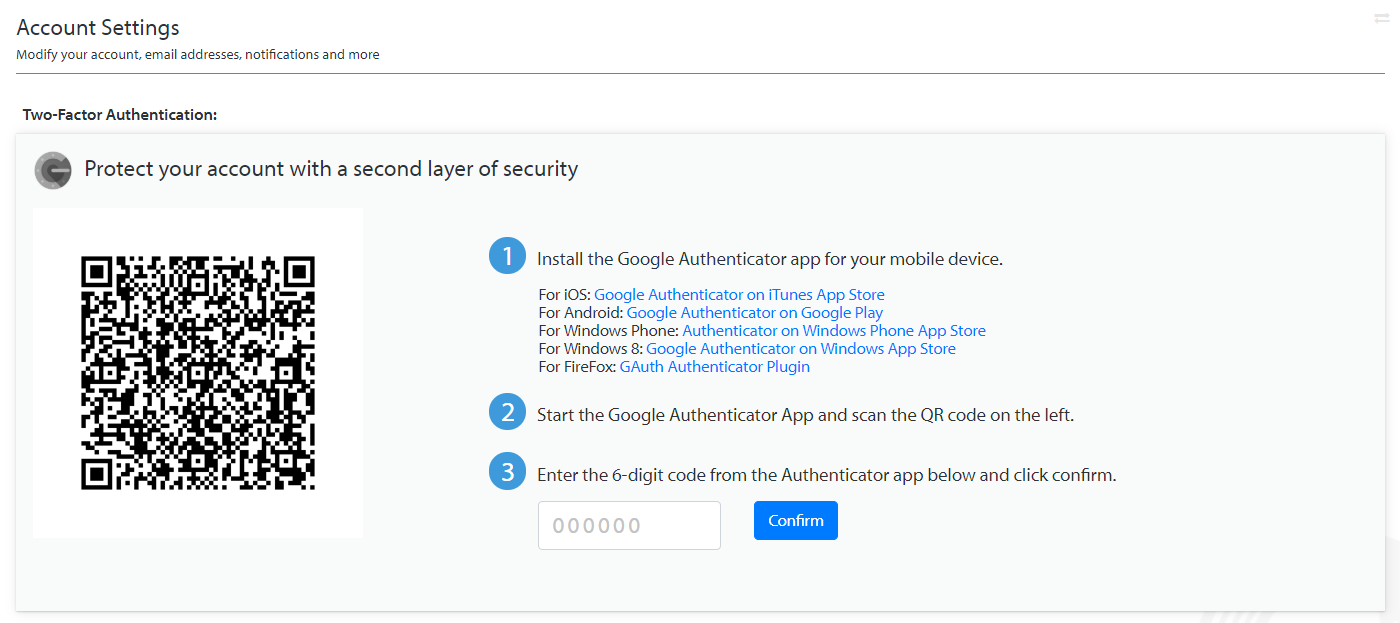Open Google Authenticator on Windows App Store link

coord(801,349)
